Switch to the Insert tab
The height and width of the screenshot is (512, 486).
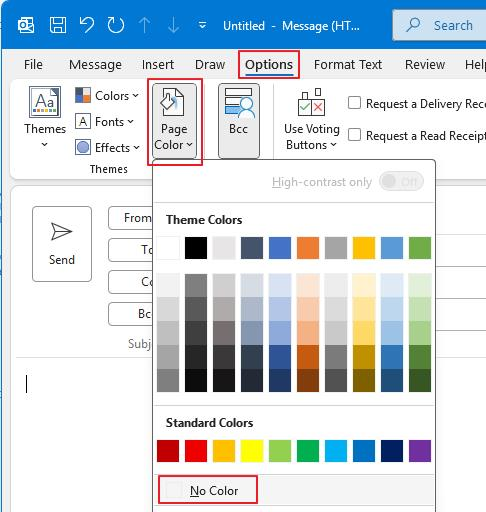point(158,65)
